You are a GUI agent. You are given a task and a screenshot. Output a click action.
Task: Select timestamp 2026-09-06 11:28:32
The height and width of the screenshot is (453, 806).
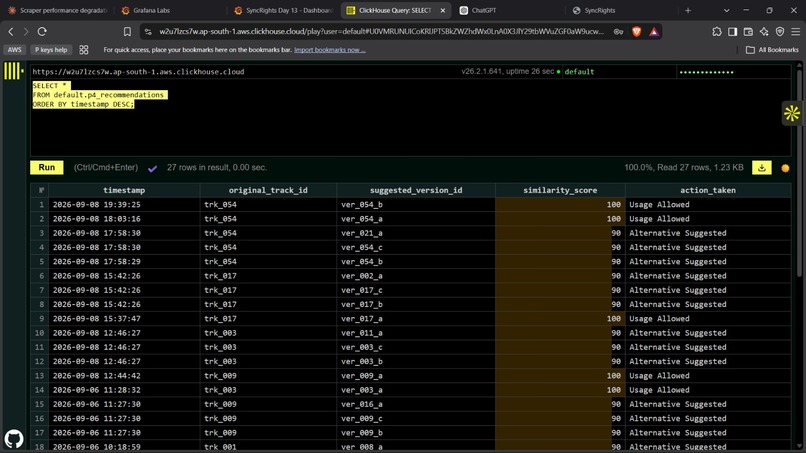click(124, 390)
